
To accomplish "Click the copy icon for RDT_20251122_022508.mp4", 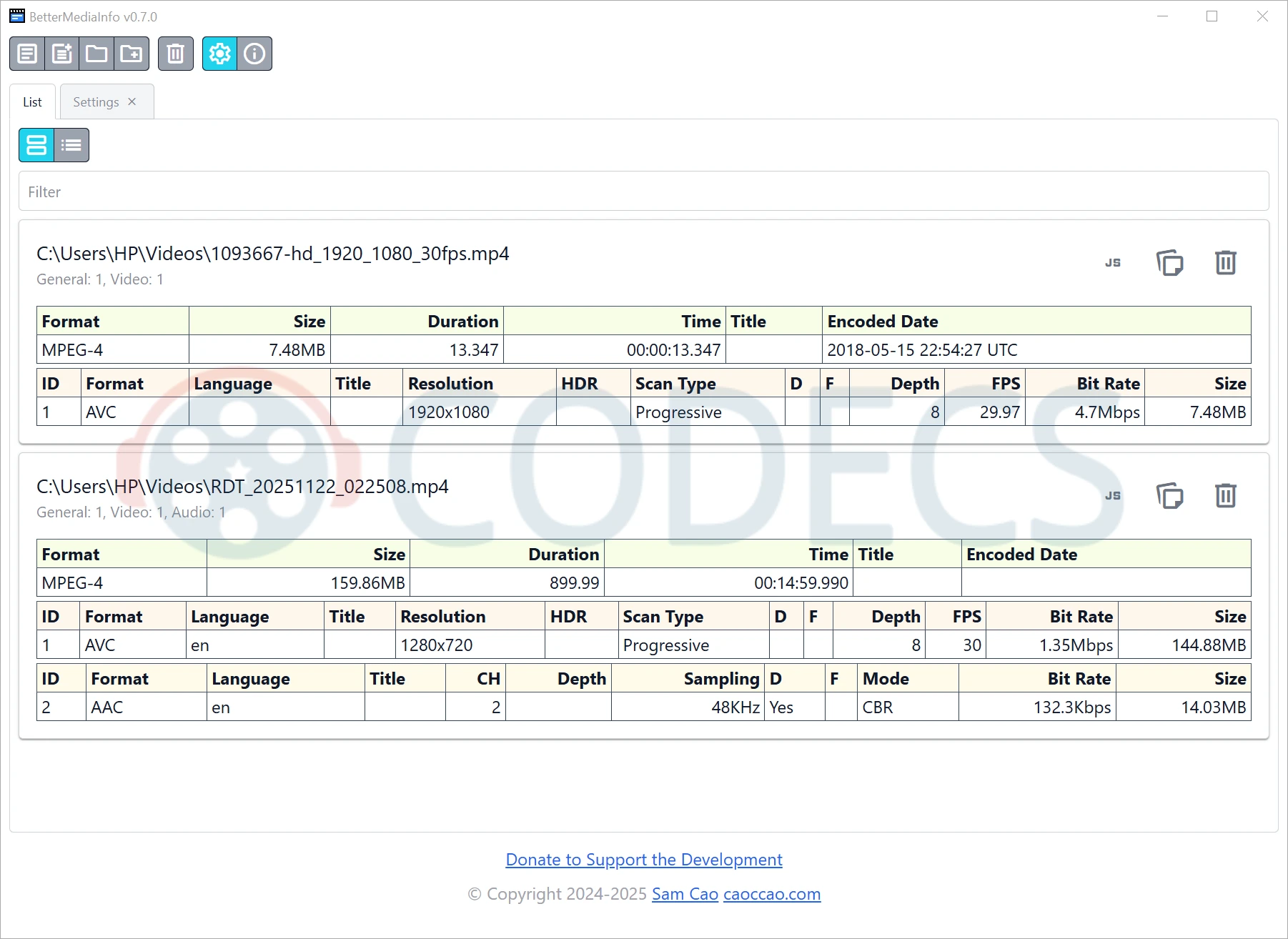I will click(x=1169, y=496).
